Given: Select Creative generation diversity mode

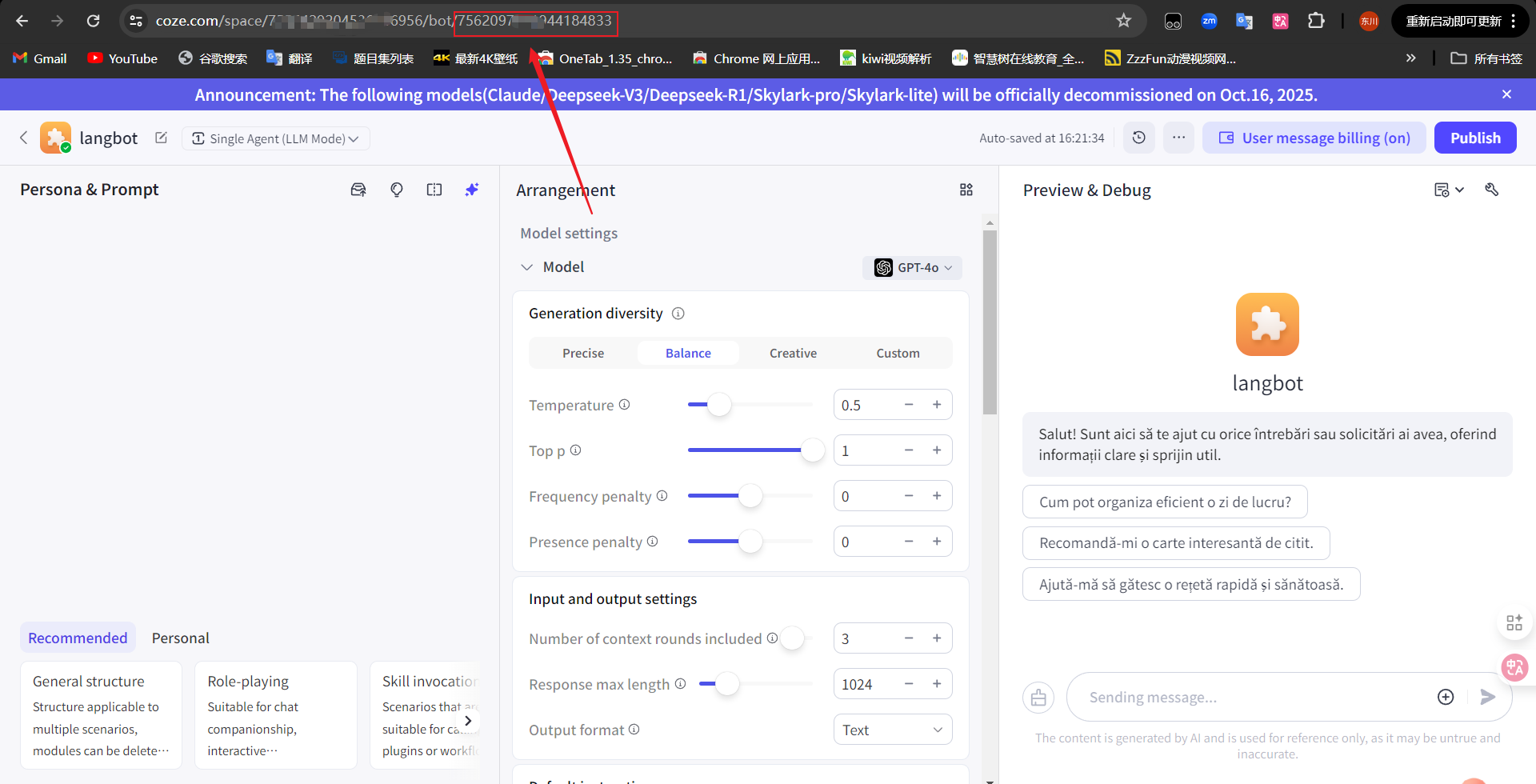Looking at the screenshot, I should pos(793,352).
